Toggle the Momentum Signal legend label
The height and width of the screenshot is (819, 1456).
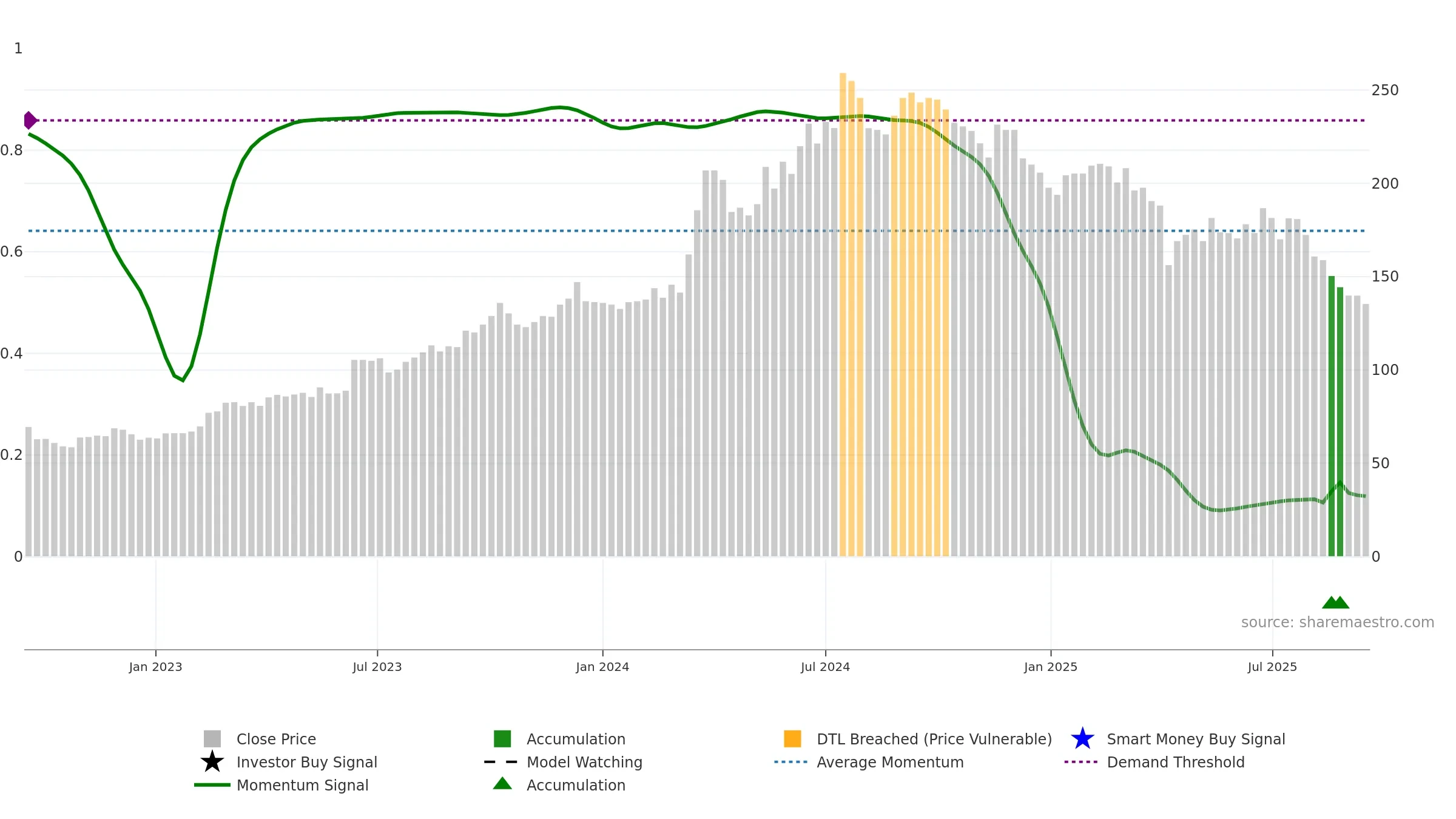point(302,785)
